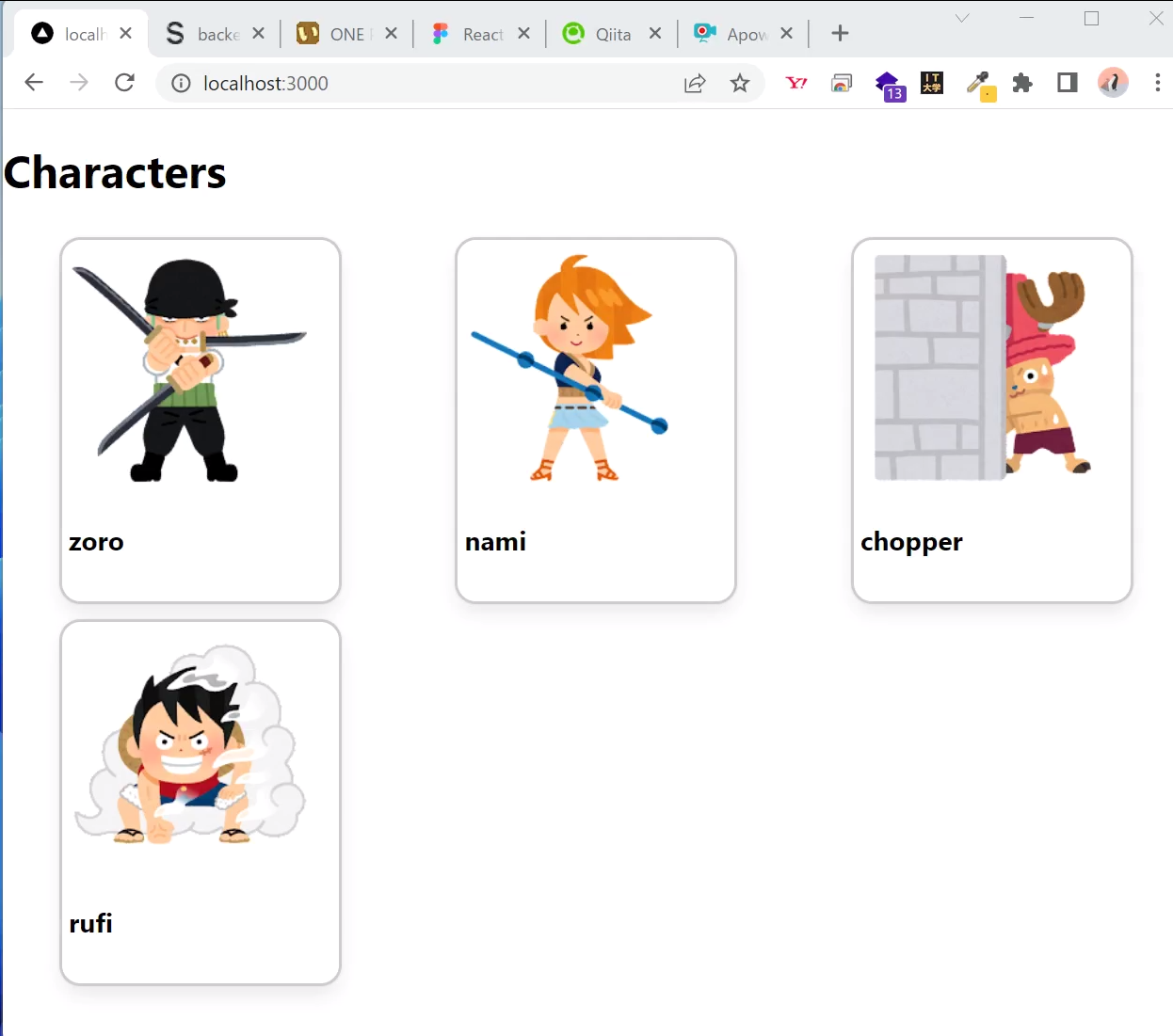Select the nami name label

point(495,542)
